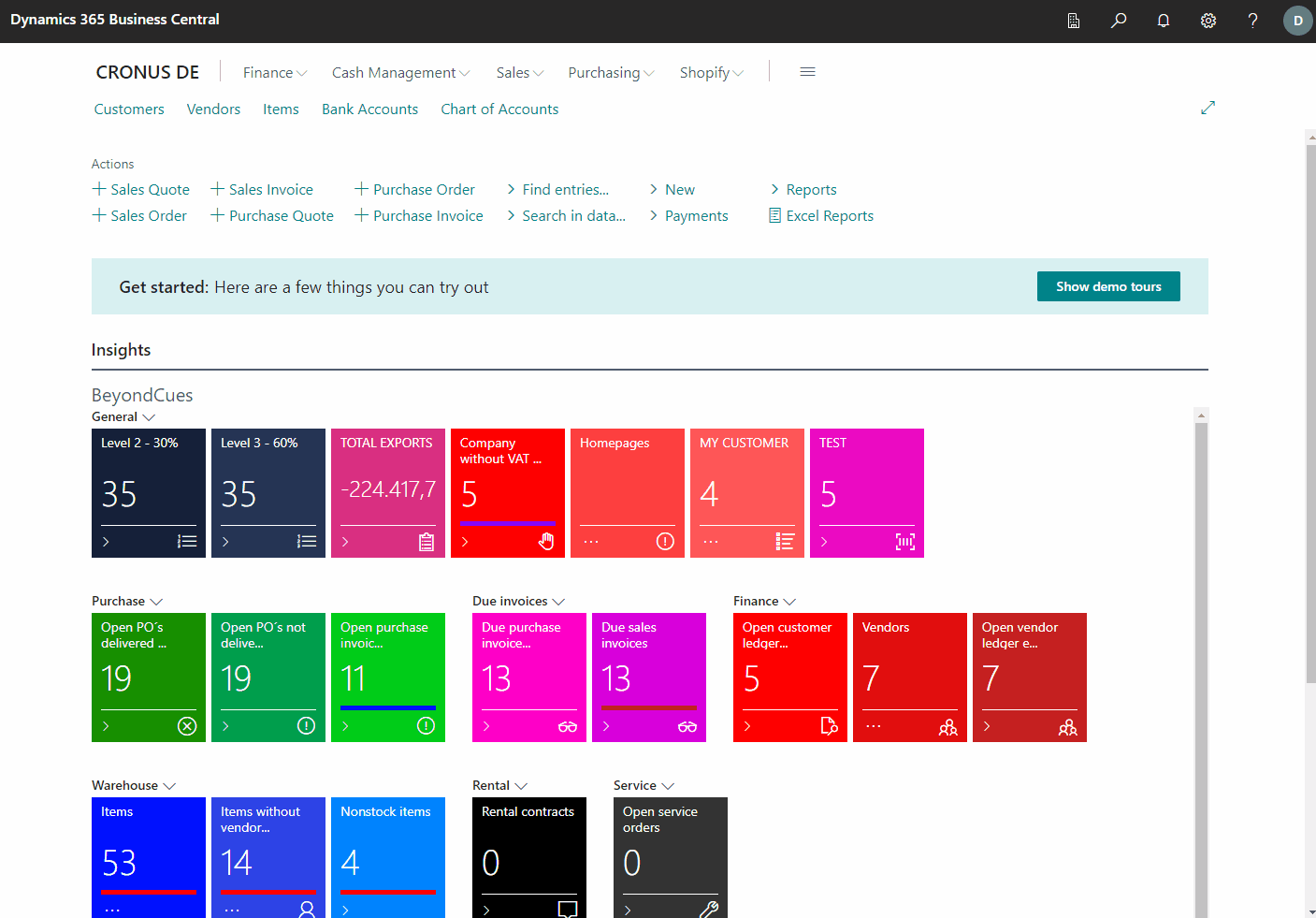Open the settings gear icon
Image resolution: width=1316 pixels, height=918 pixels.
1208,21
